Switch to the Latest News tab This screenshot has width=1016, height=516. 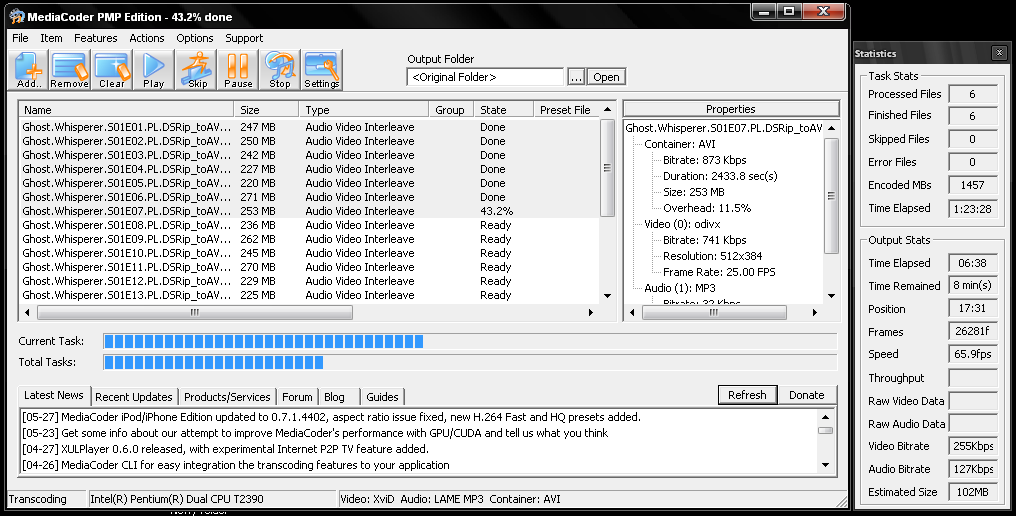click(54, 395)
